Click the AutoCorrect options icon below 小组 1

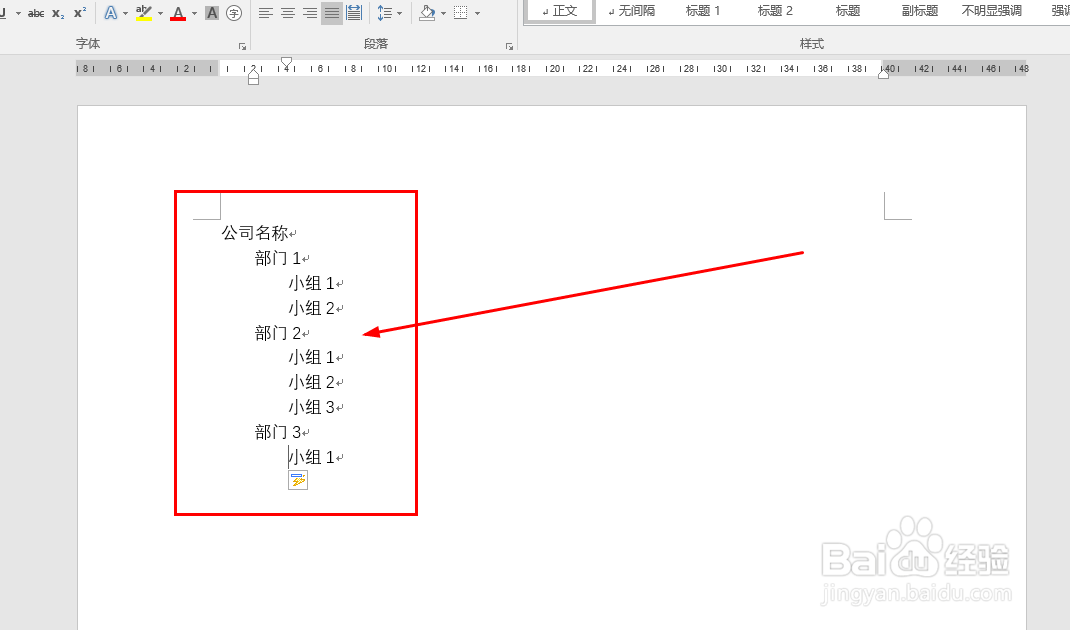coord(299,480)
